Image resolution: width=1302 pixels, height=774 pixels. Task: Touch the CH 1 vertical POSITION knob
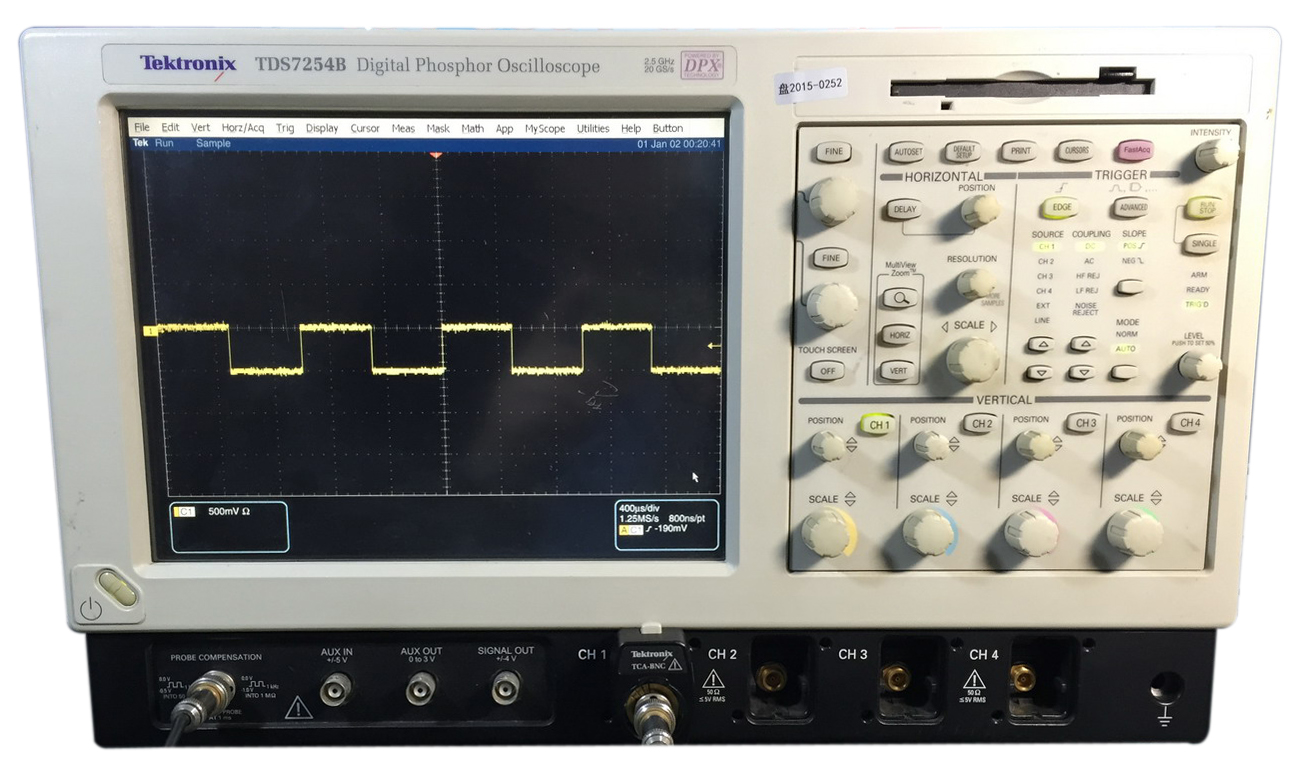click(827, 445)
